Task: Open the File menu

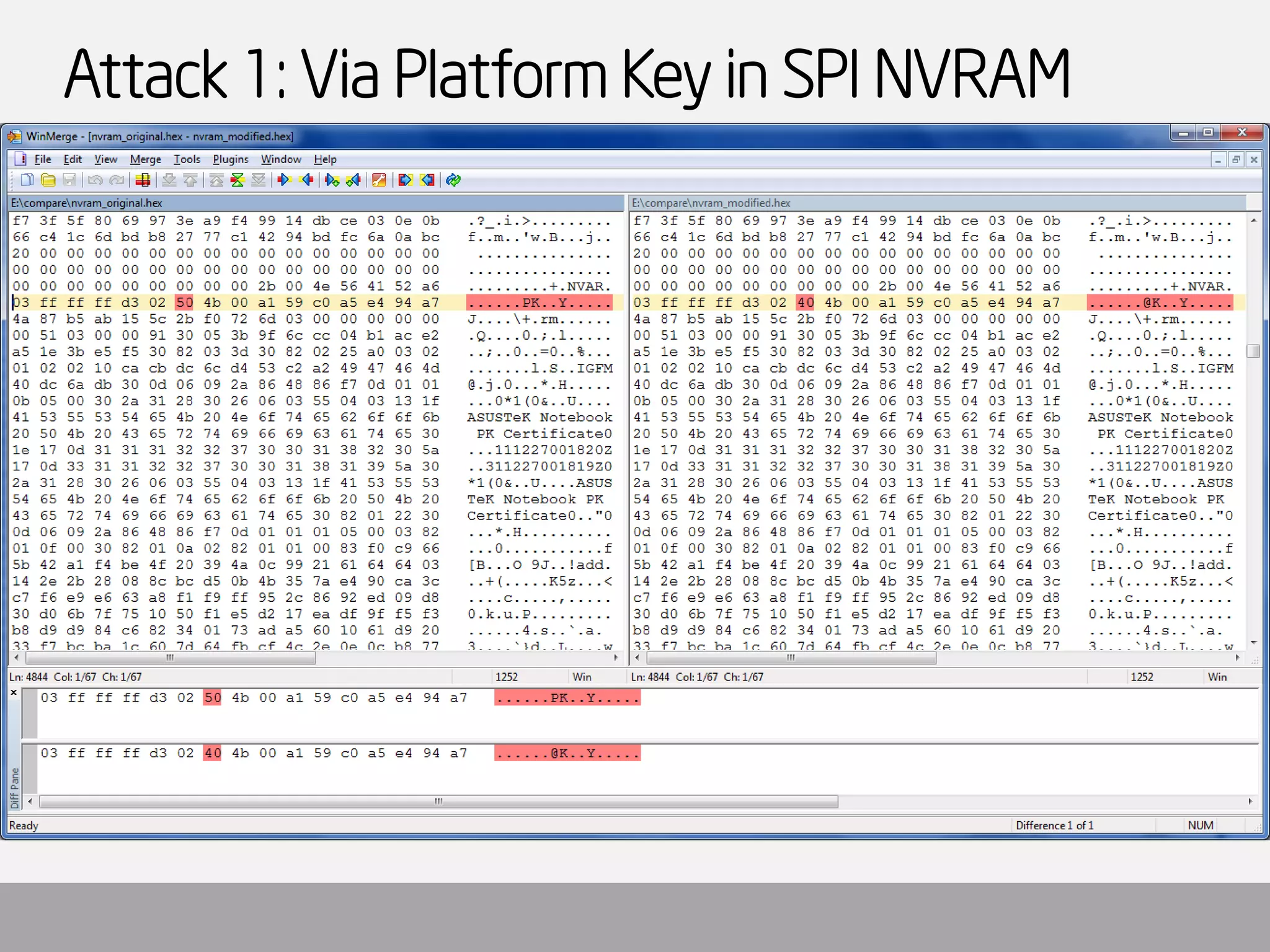Action: click(x=43, y=159)
